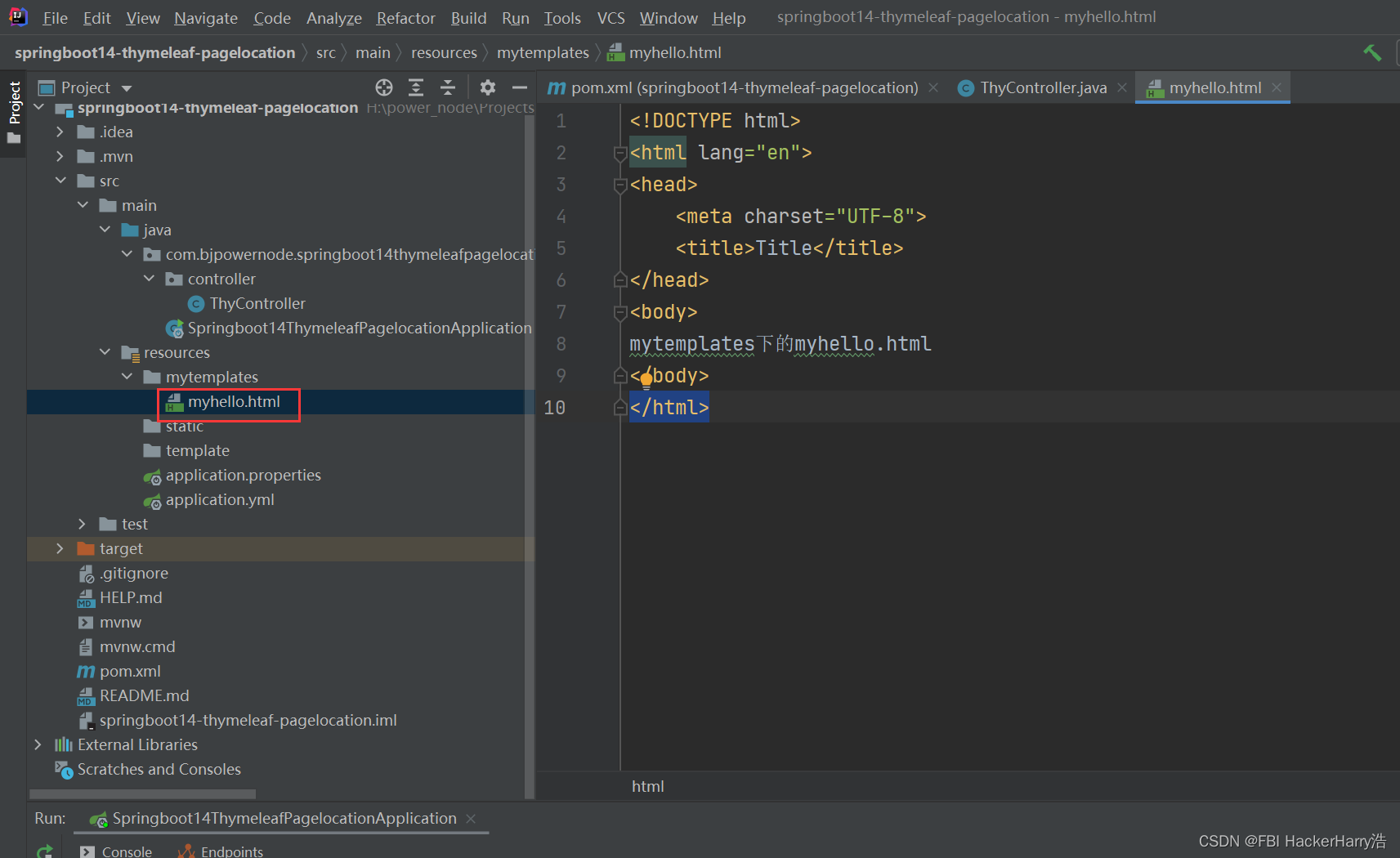1400x858 pixels.
Task: Hide the Project panel with minus icon
Action: [520, 87]
